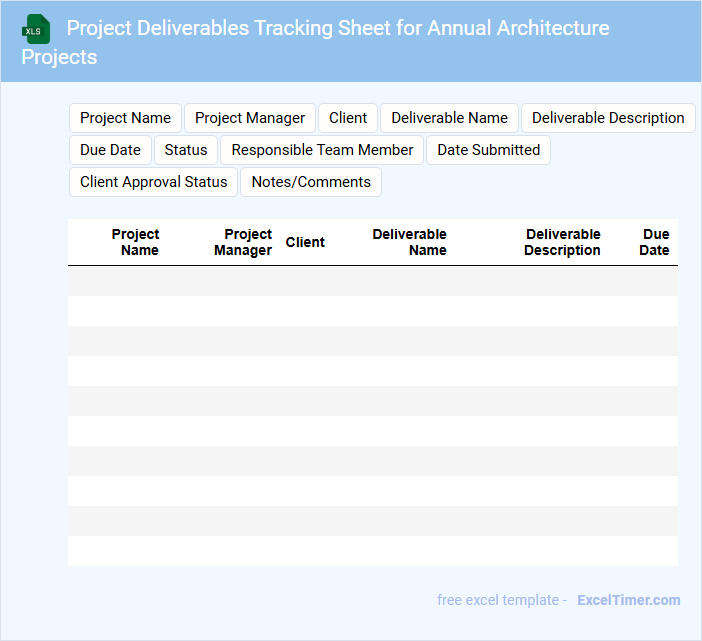This screenshot has width=702, height=641.
Task: Select the Due Date column header
Action: pos(655,242)
